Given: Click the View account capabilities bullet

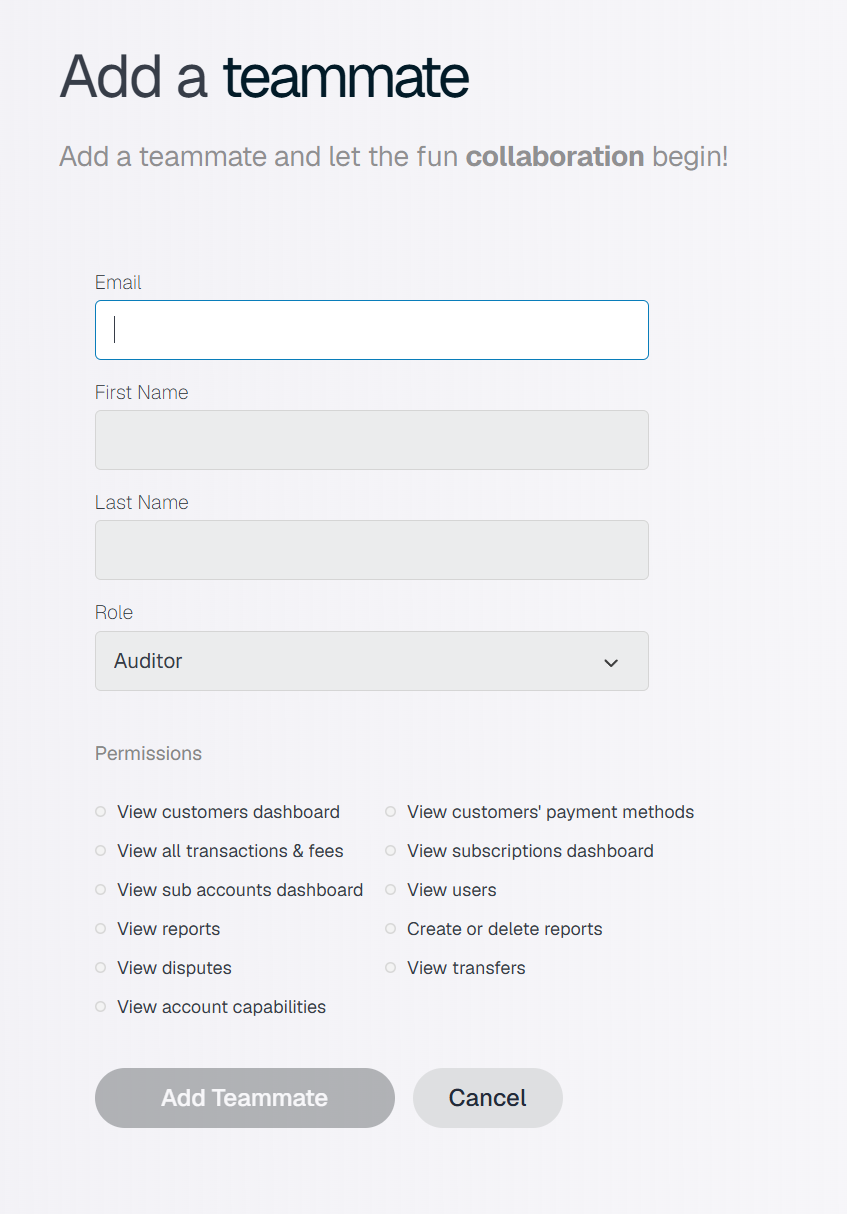Looking at the screenshot, I should click(x=100, y=1007).
